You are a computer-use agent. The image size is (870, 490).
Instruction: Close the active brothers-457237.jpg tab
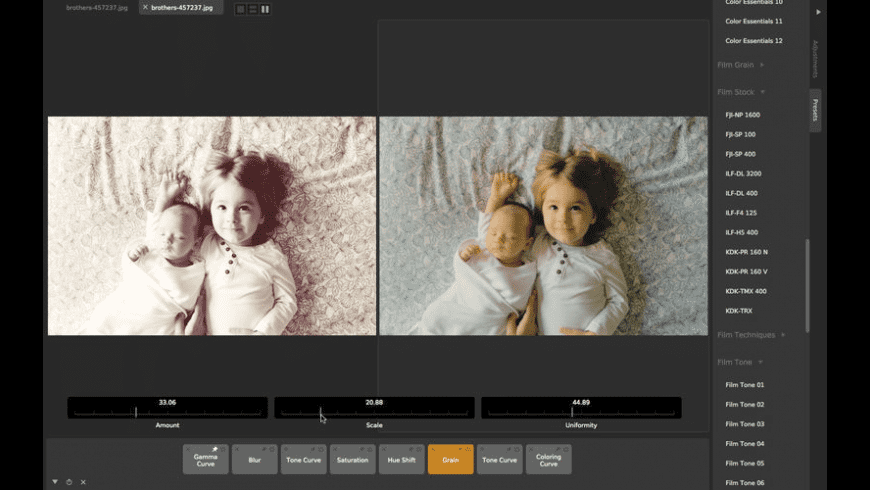click(x=145, y=7)
